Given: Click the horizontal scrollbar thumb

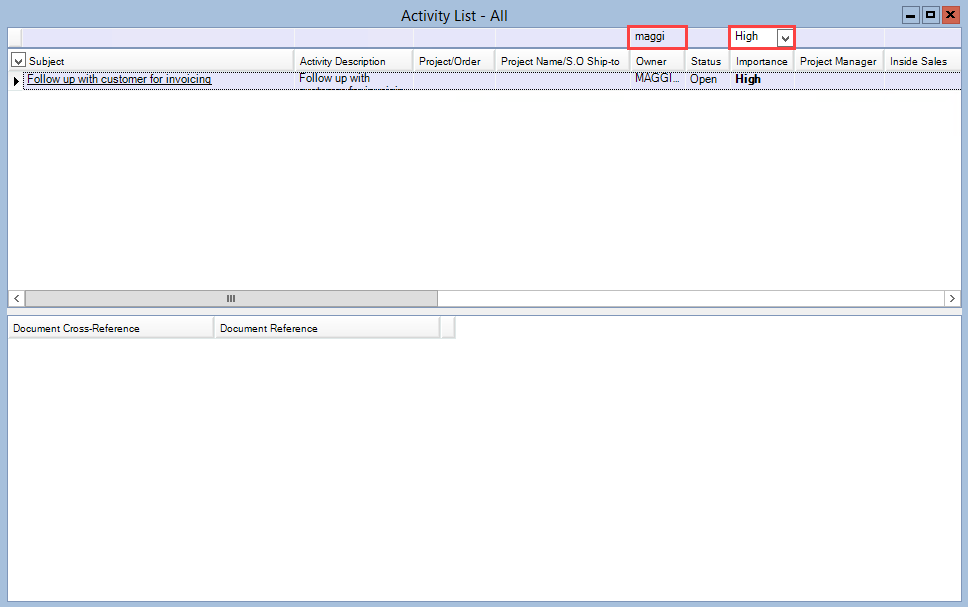Looking at the screenshot, I should click(x=231, y=298).
